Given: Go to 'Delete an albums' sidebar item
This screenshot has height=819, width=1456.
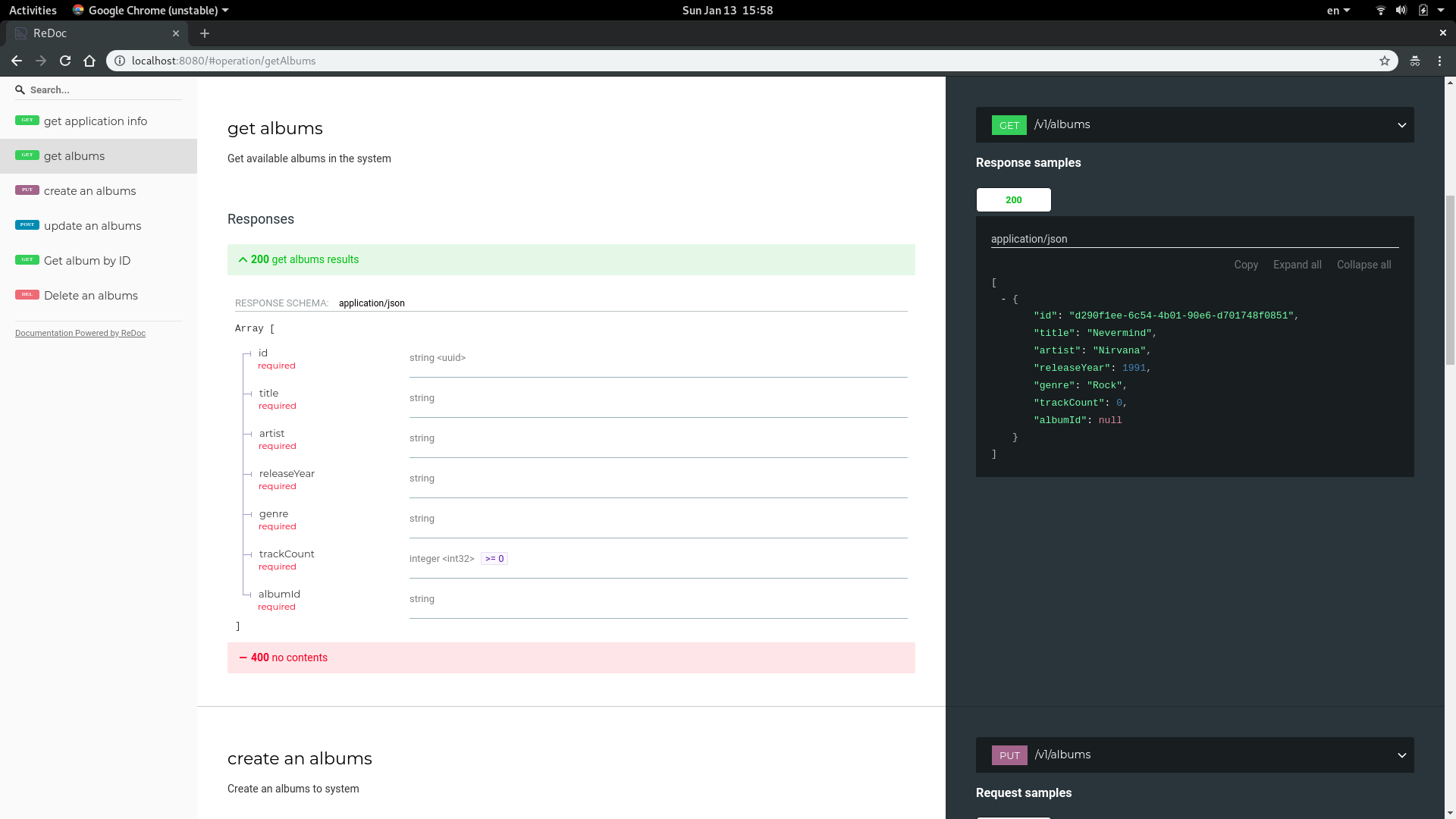Looking at the screenshot, I should click(x=90, y=296).
